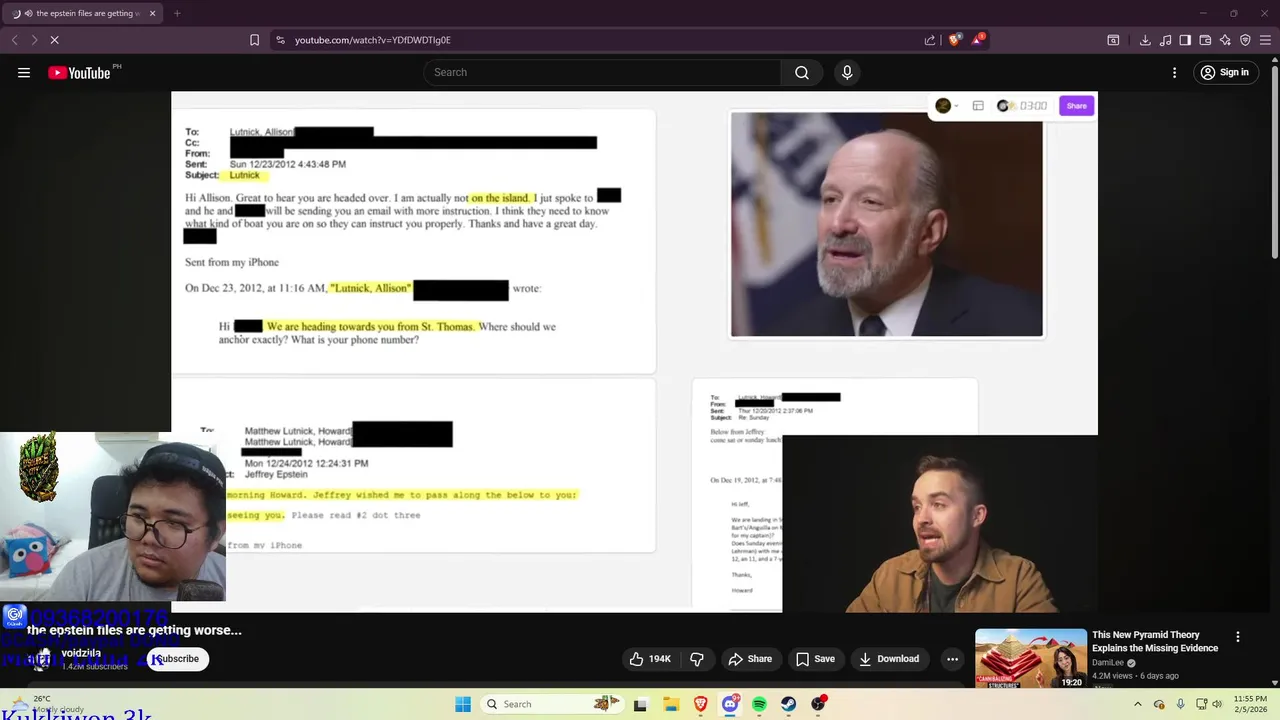The width and height of the screenshot is (1280, 720).
Task: Open the Brave VPN shield icon
Action: click(x=1245, y=40)
